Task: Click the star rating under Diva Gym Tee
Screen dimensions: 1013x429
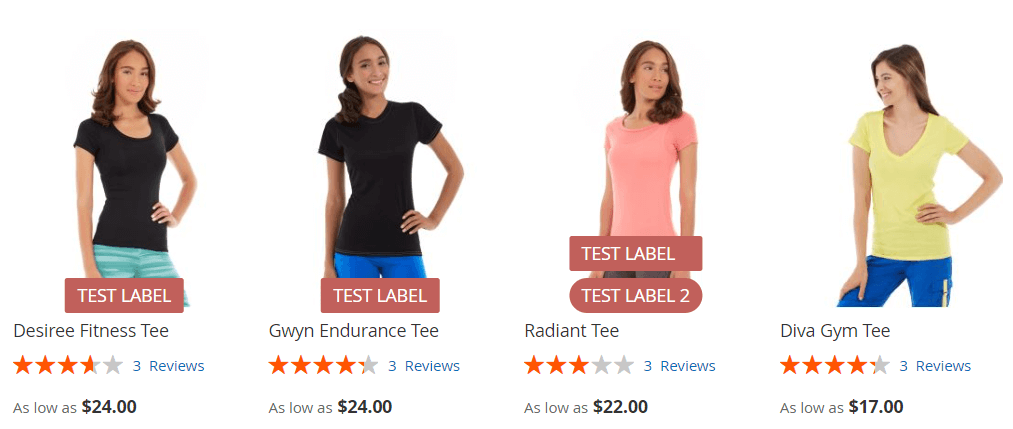Action: (835, 366)
